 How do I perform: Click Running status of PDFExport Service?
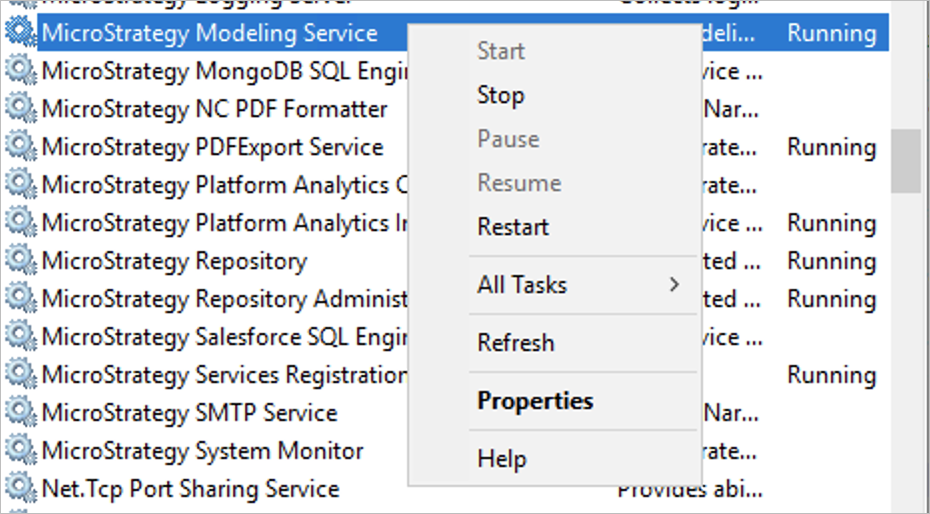click(x=831, y=147)
